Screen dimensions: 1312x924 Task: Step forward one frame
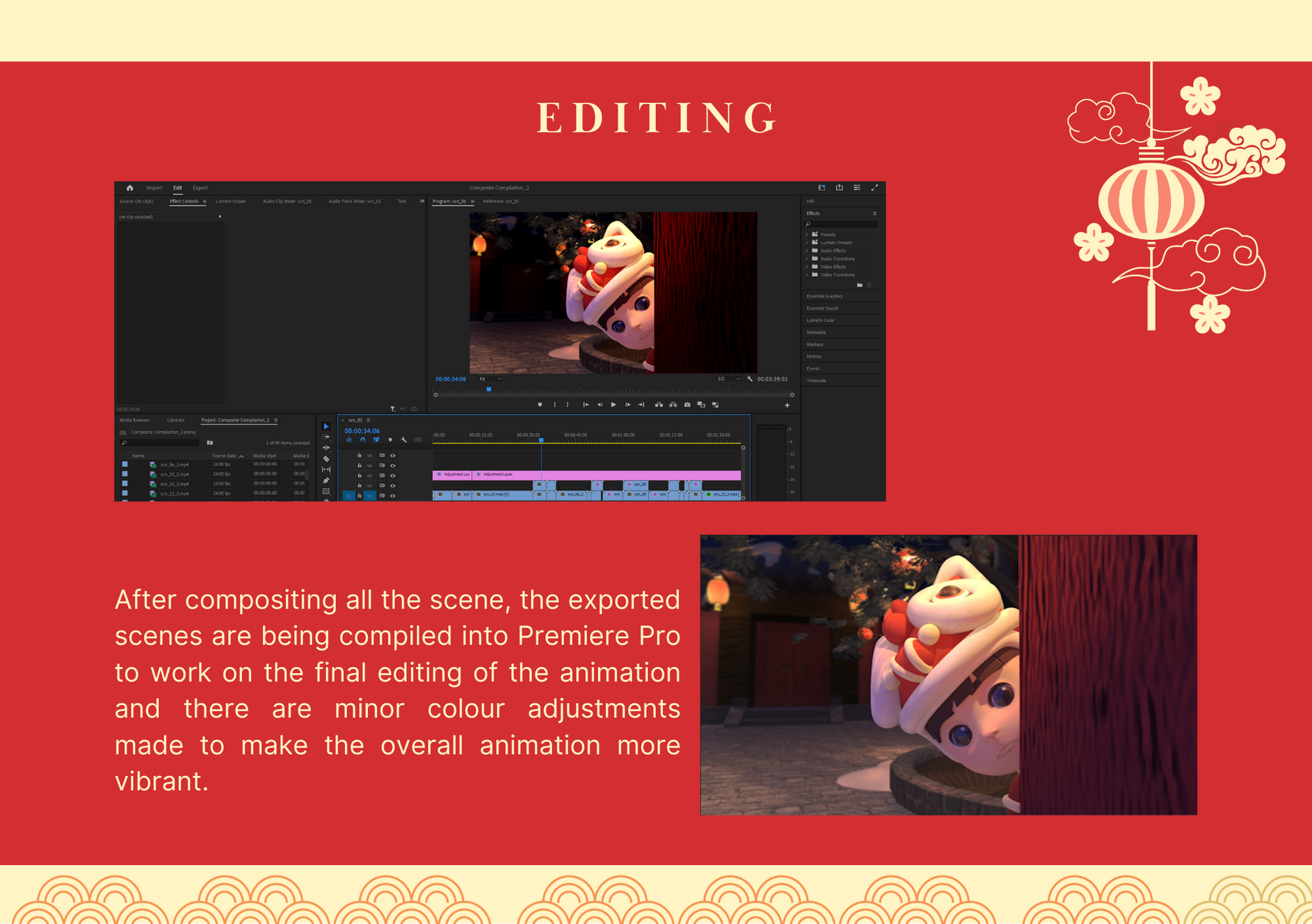pos(628,405)
